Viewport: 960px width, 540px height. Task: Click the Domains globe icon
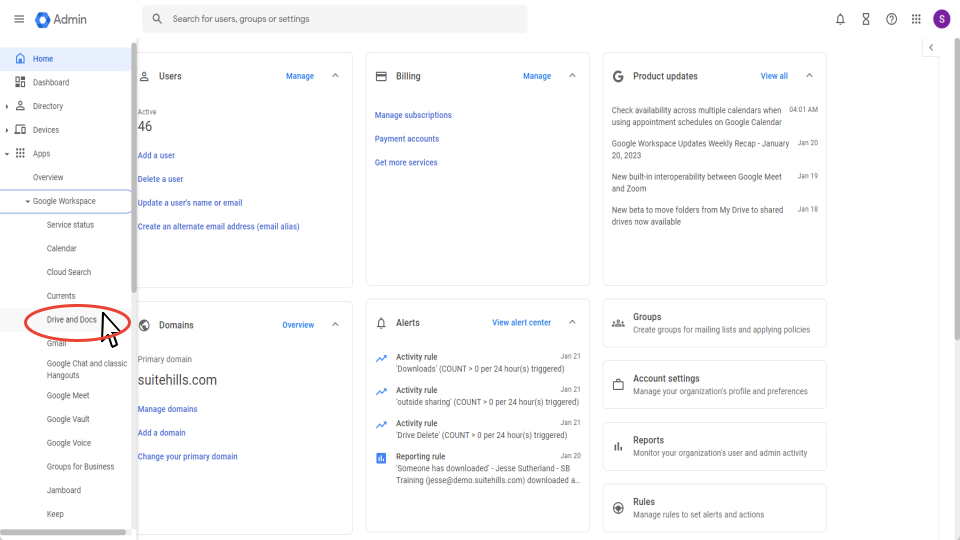click(144, 325)
